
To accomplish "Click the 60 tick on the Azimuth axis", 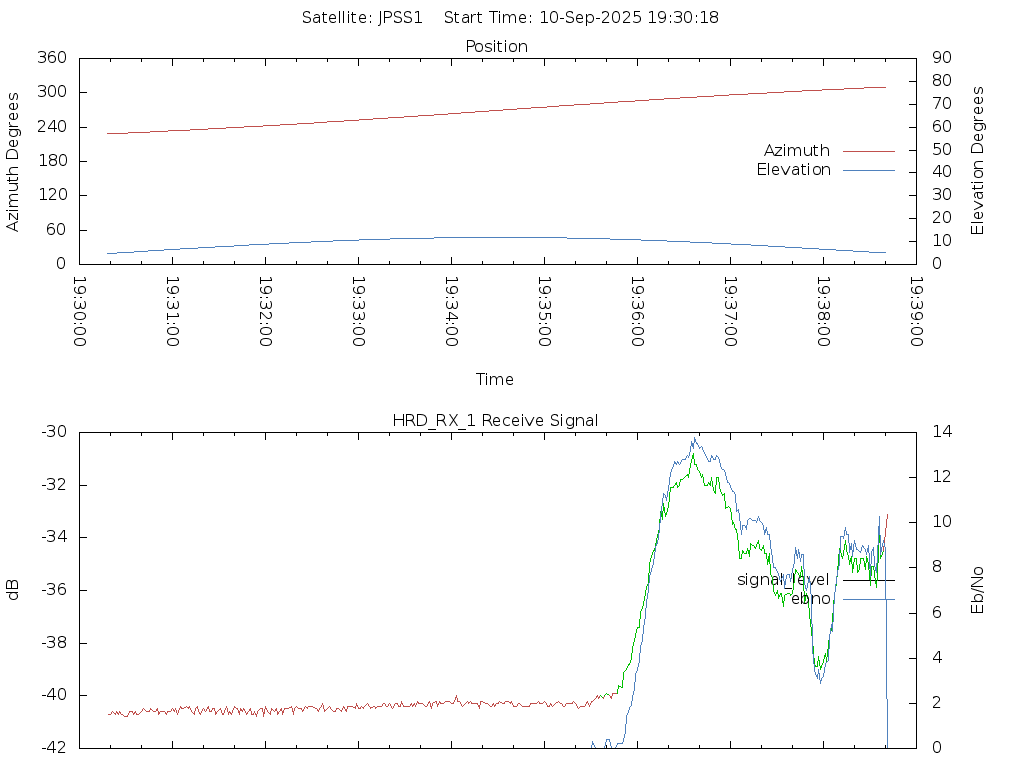I will 57,230.
